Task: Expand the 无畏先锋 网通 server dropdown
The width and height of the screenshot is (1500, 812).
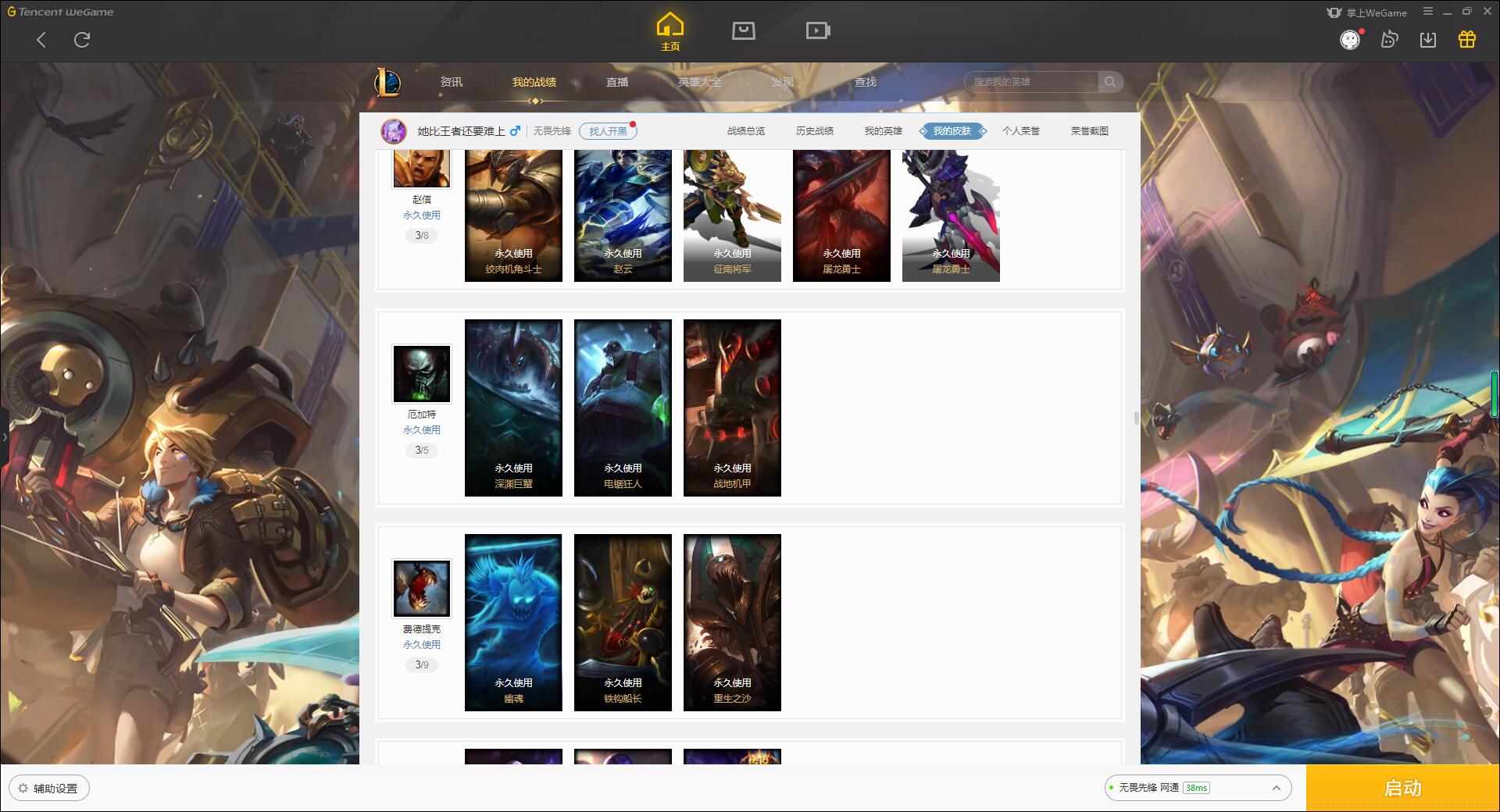Action: point(1198,788)
